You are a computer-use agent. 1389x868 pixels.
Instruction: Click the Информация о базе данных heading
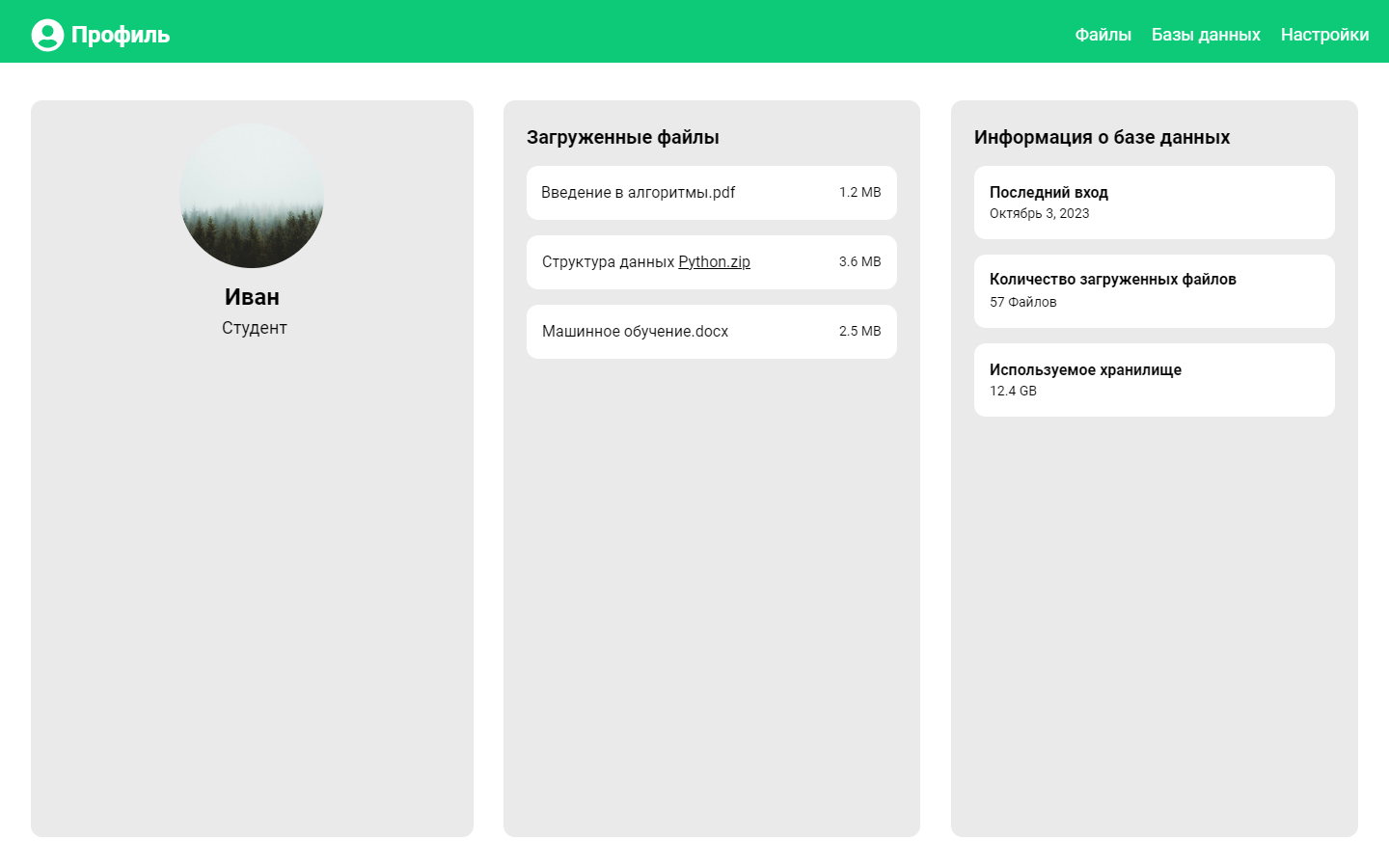tap(1102, 137)
